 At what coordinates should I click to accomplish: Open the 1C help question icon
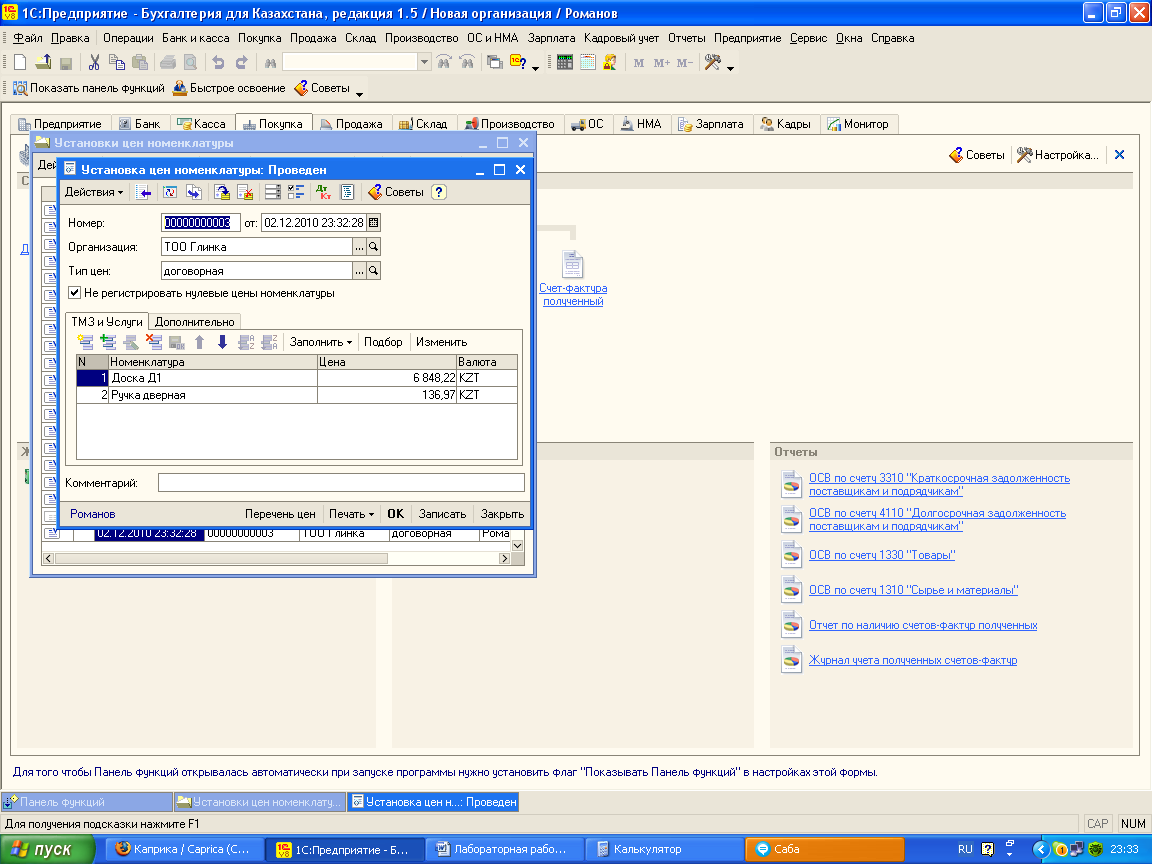518,62
